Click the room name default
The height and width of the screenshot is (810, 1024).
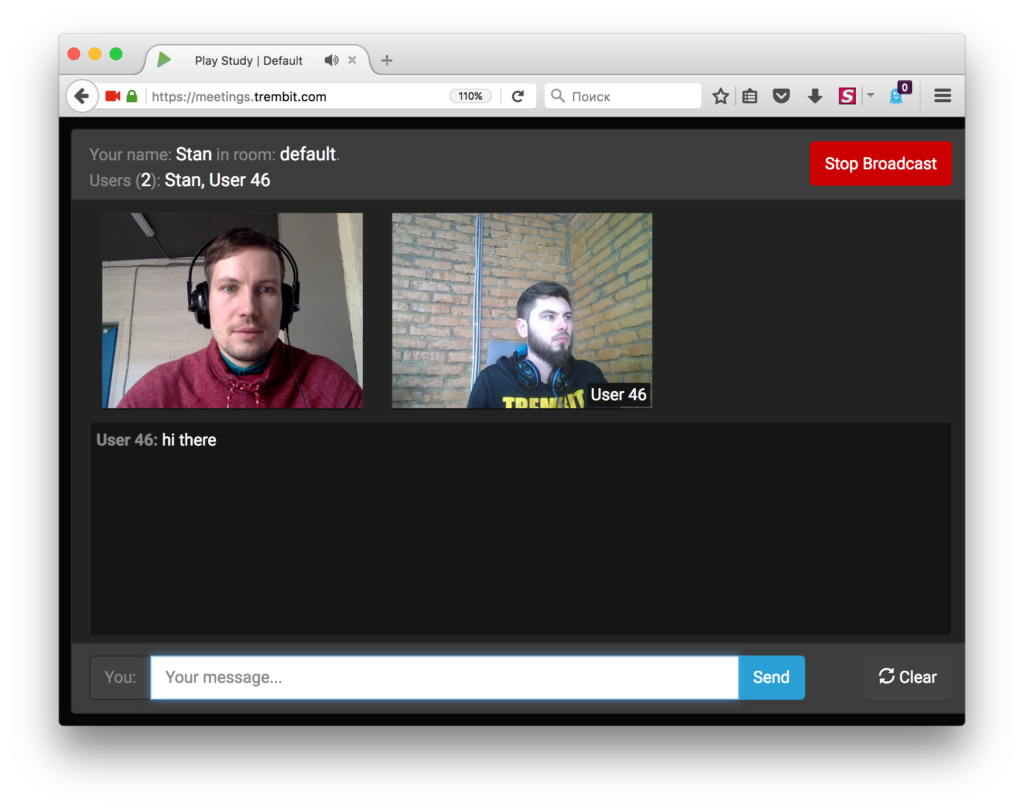pos(308,154)
